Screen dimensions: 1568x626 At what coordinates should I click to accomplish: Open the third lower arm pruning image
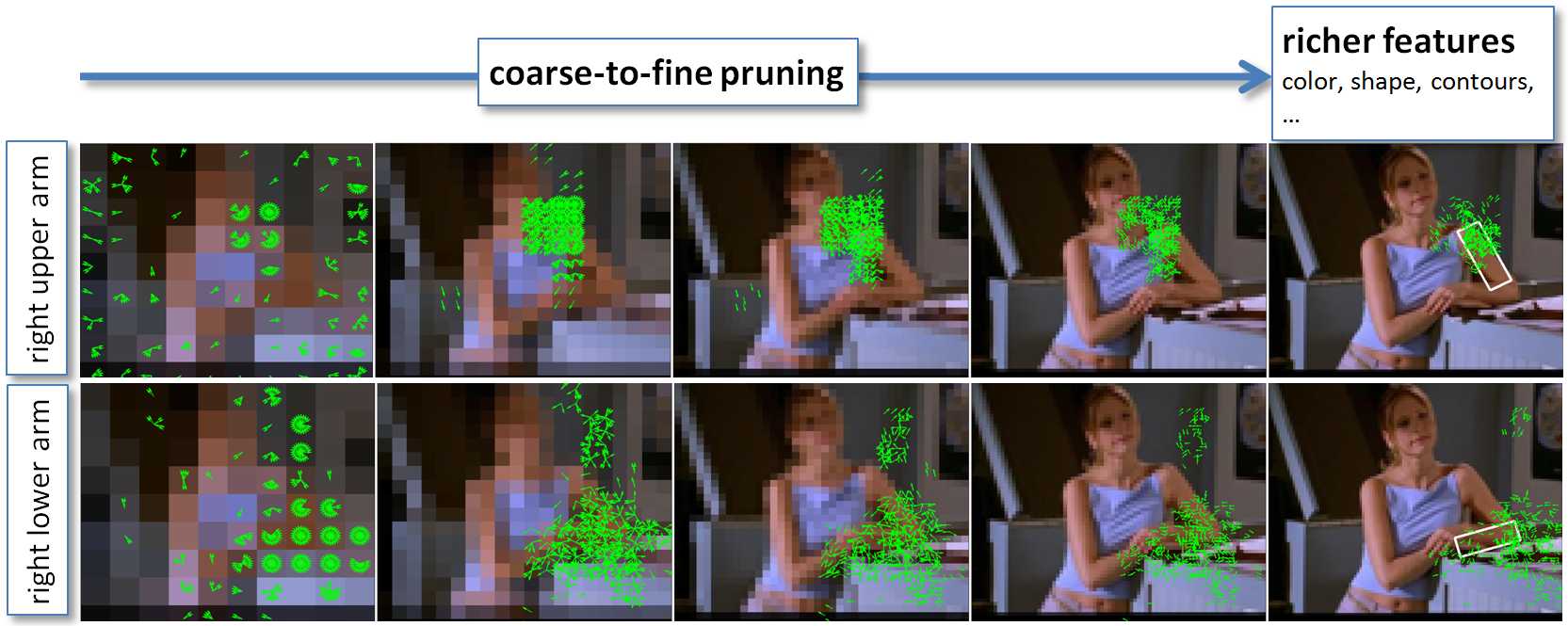click(x=821, y=502)
